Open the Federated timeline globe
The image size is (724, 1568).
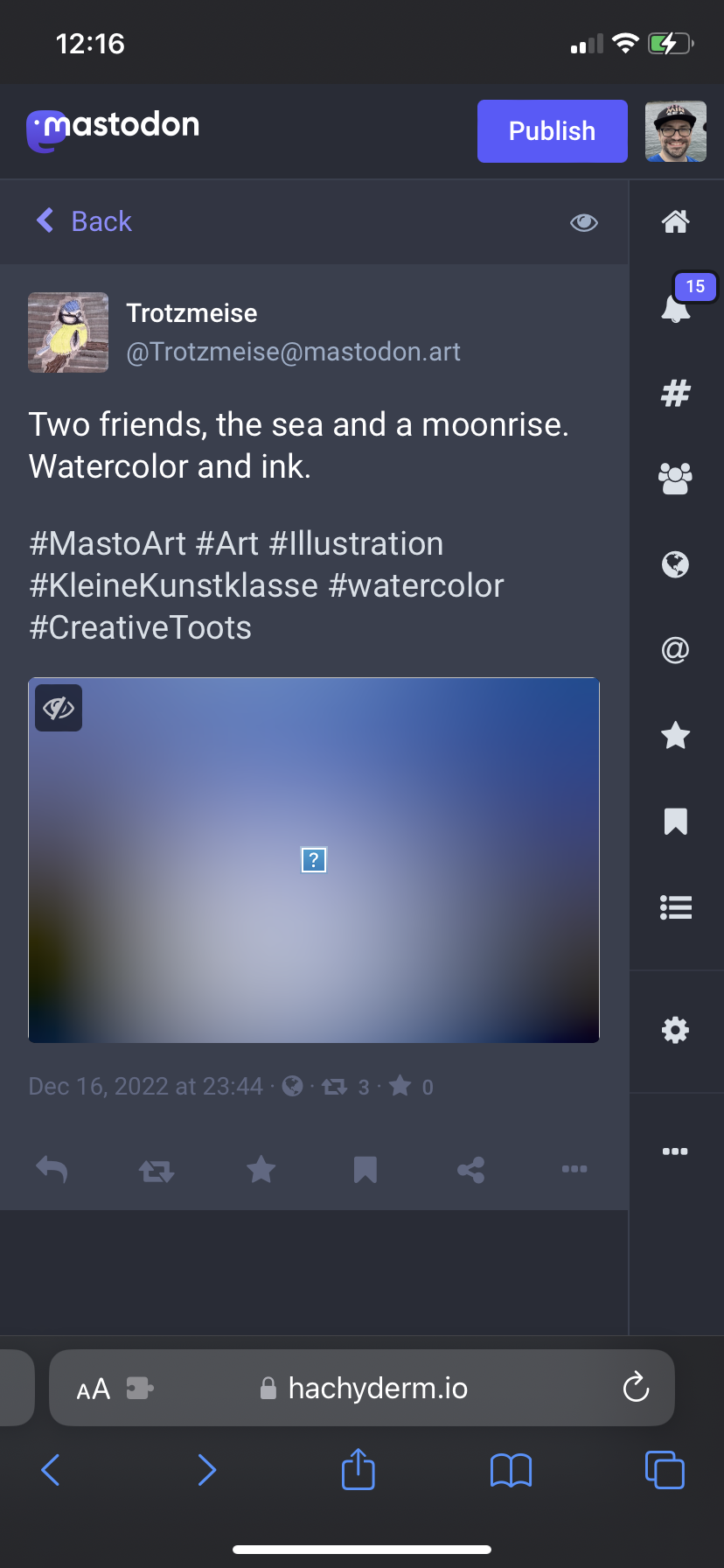(x=675, y=564)
